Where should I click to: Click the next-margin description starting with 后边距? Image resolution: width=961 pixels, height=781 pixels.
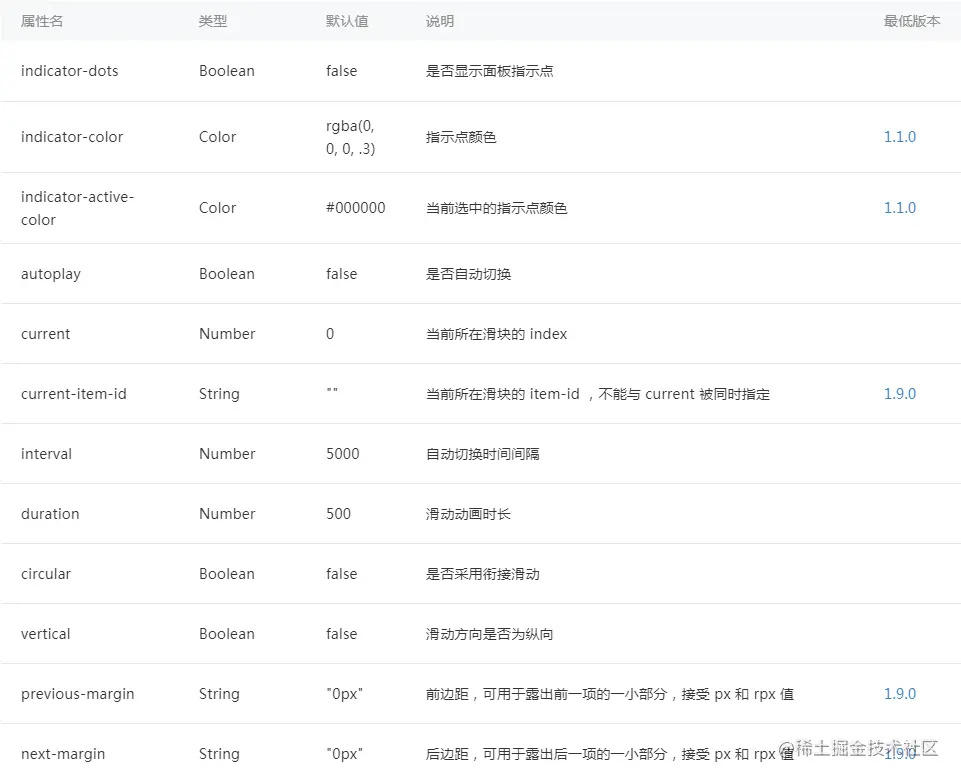(x=610, y=754)
